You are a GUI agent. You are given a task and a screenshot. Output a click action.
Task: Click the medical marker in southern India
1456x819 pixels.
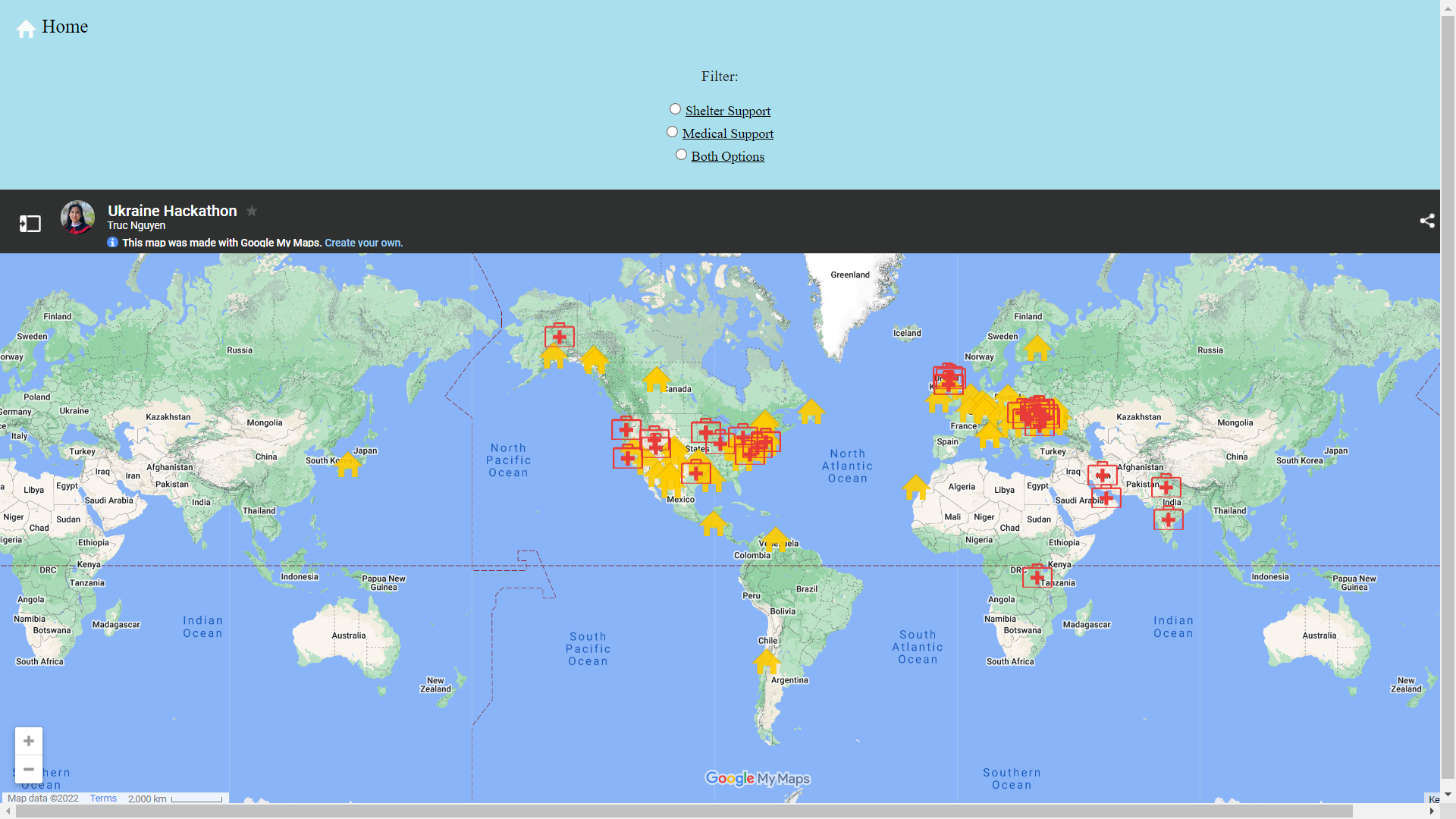pyautogui.click(x=1168, y=519)
